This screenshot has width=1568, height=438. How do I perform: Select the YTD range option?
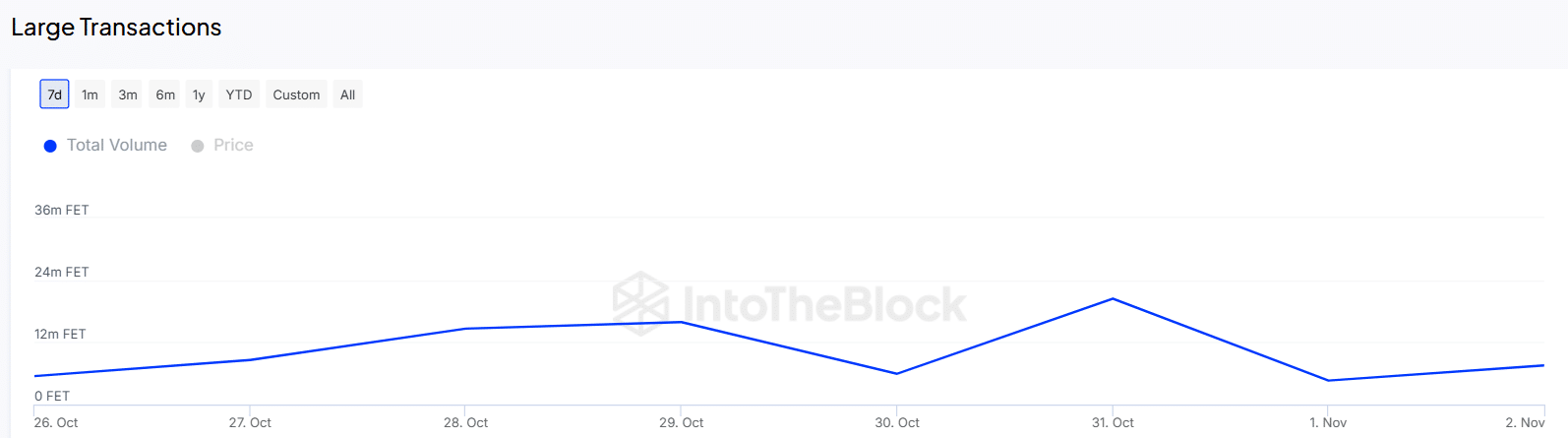click(239, 94)
